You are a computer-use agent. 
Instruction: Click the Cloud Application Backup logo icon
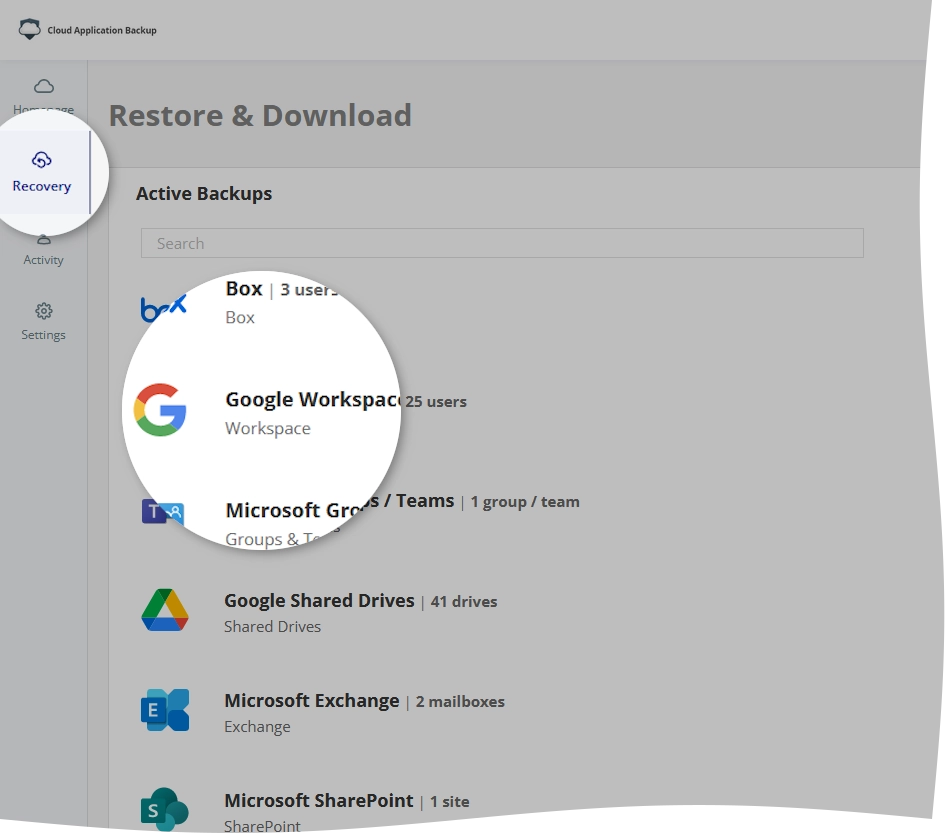coord(29,29)
